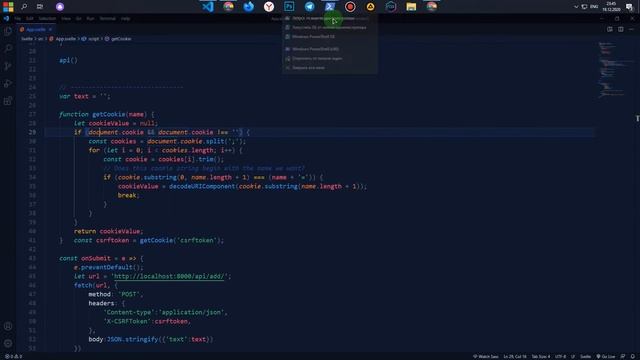Screen dimensions: 640x360
Task: Click Ln 29, Col 18 cursor position indicator
Action: pyautogui.click(x=515, y=356)
